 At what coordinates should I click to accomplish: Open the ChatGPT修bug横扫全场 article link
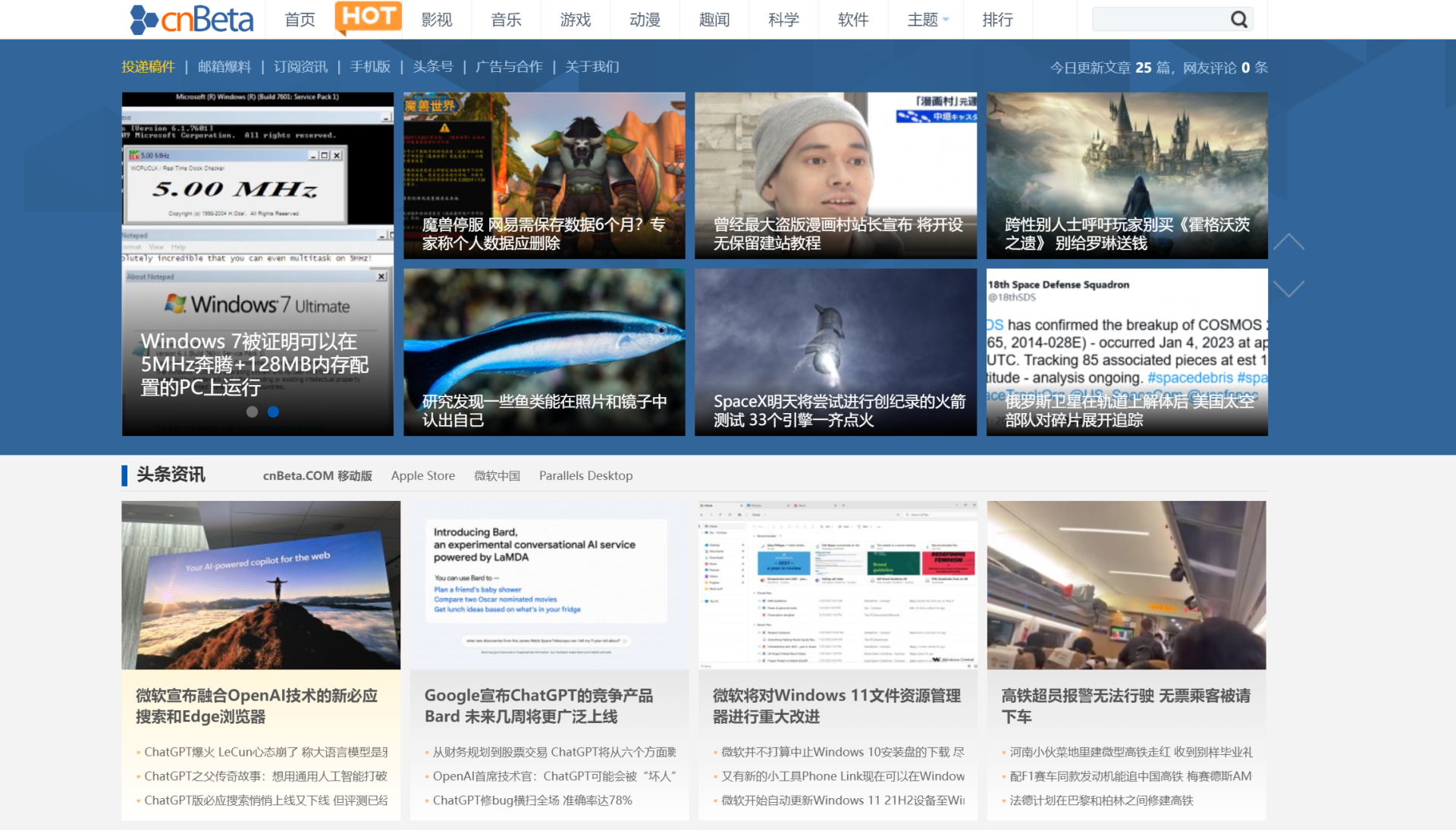click(x=532, y=800)
